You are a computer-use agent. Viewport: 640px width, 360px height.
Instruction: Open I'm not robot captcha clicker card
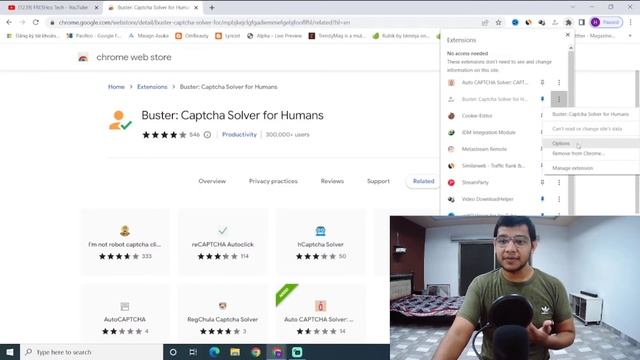(x=124, y=242)
